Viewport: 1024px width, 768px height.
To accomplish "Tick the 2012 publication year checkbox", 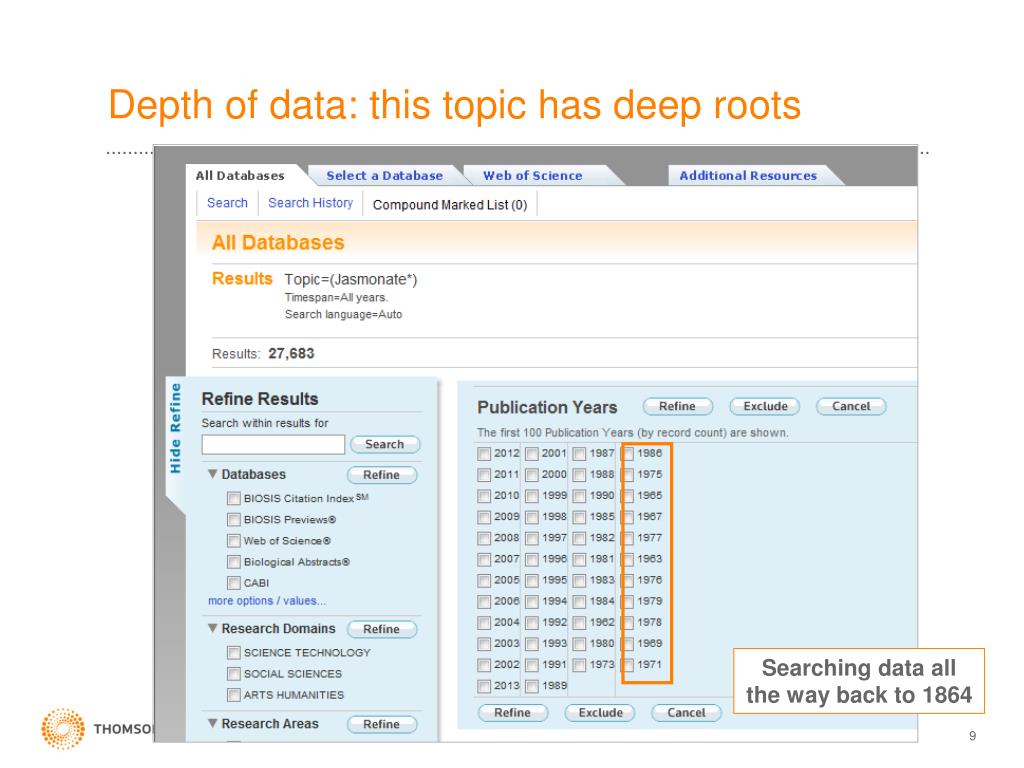I will [484, 454].
